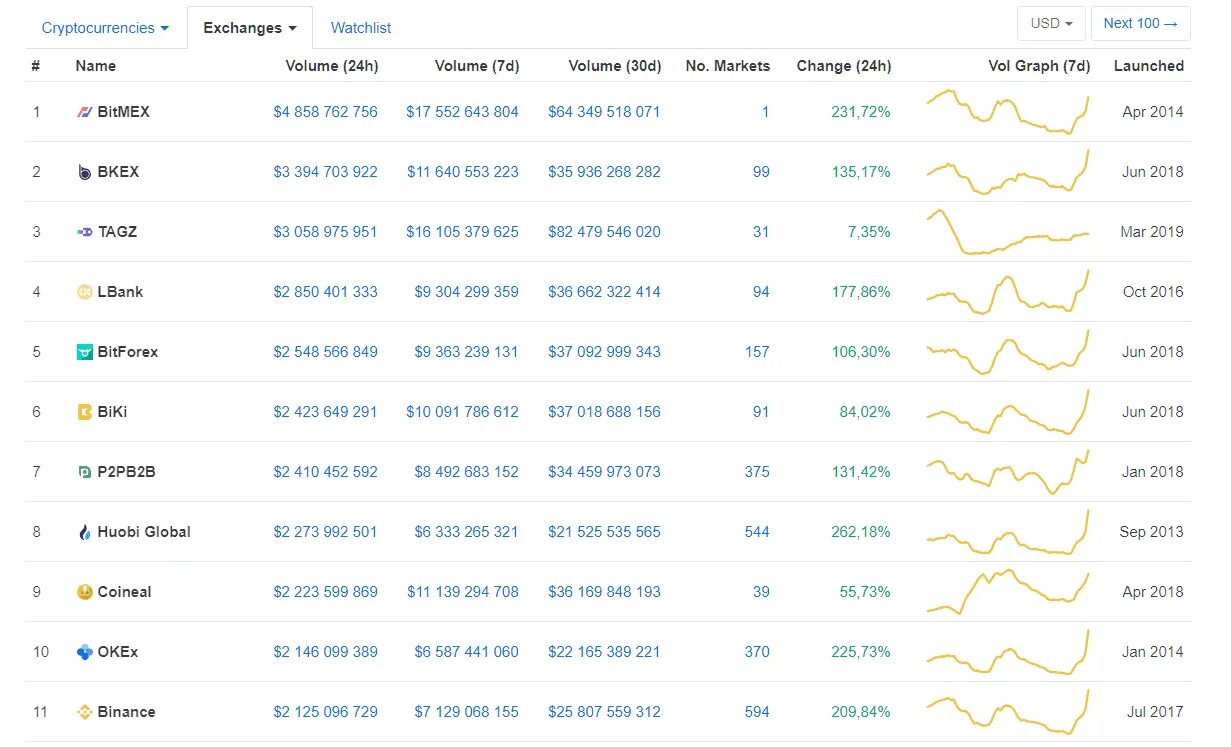Click Huobi Global markets count 544
Image resolution: width=1231 pixels, height=747 pixels.
coord(757,532)
